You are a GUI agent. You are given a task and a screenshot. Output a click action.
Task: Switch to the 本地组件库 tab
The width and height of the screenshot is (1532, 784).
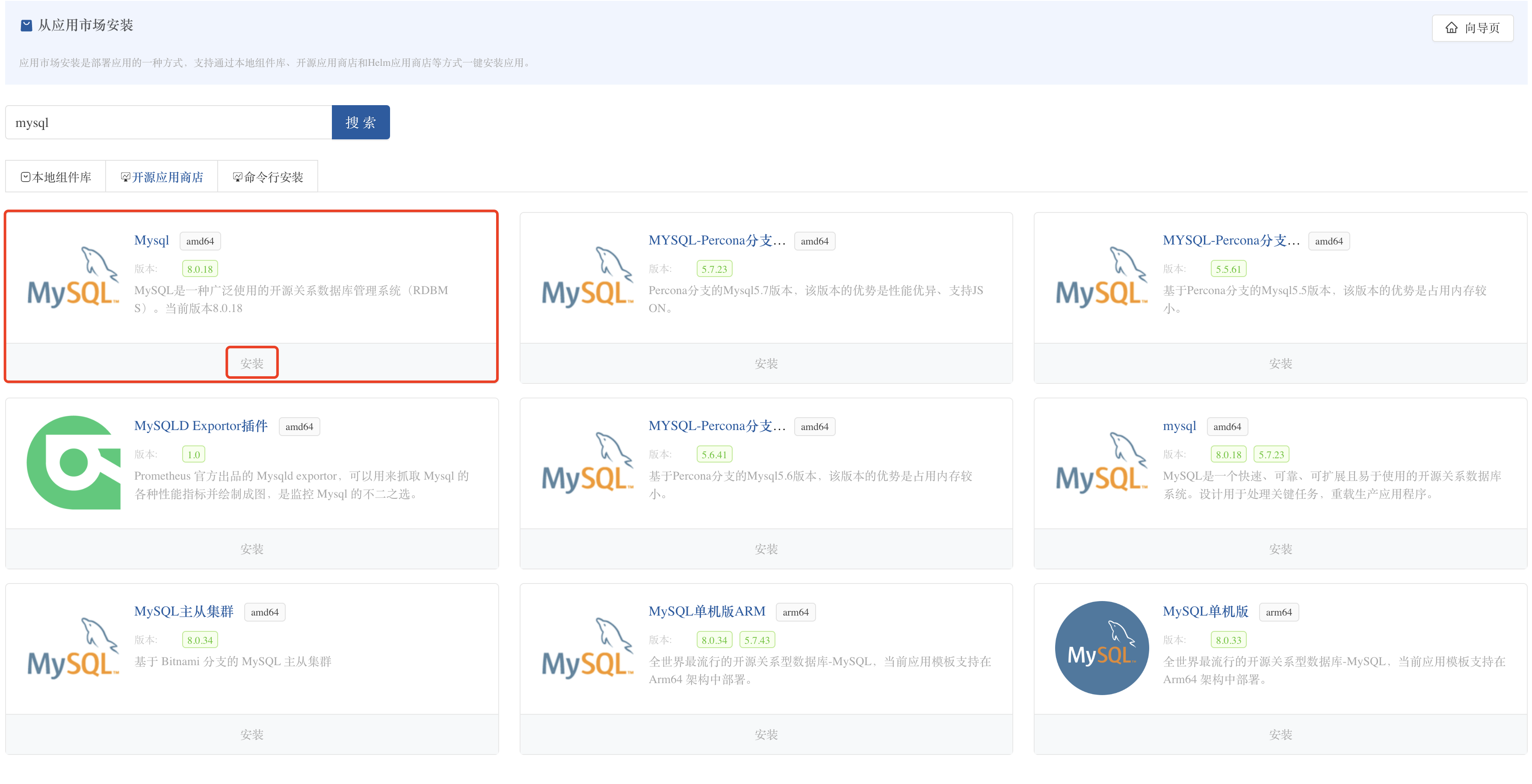(x=56, y=177)
